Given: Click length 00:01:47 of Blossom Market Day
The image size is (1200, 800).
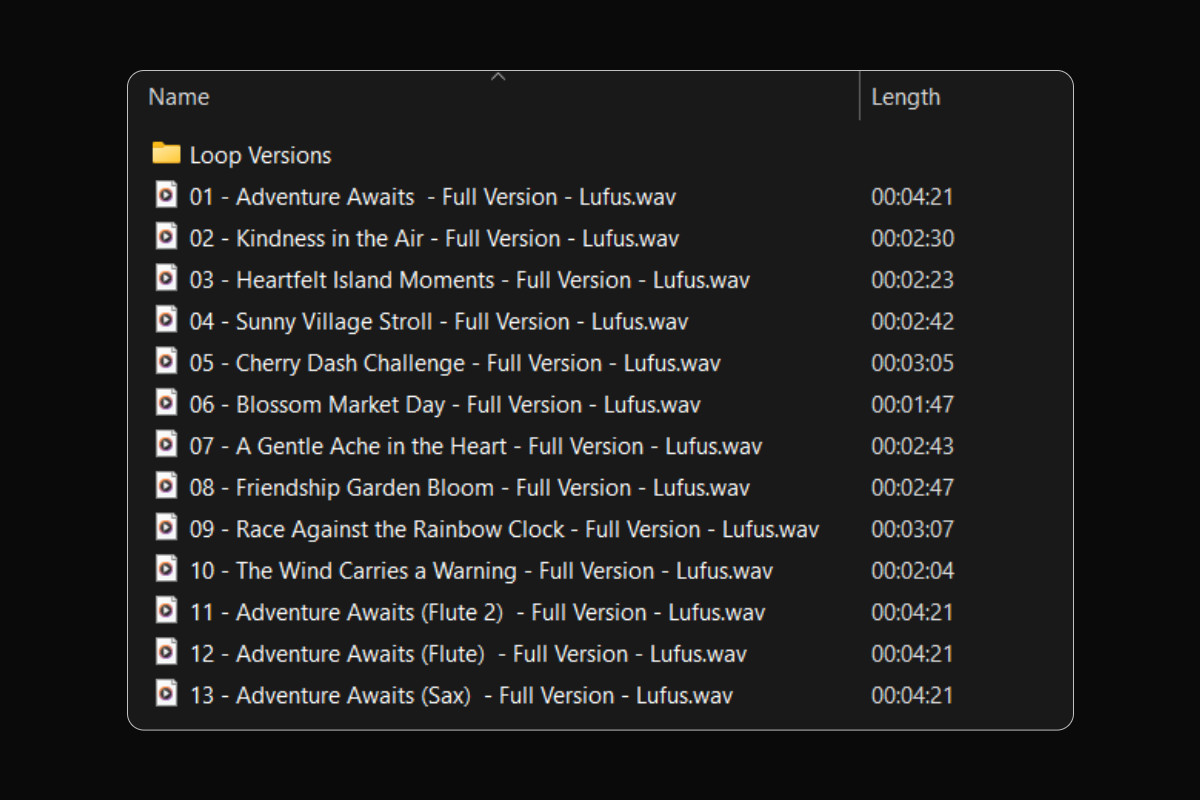Looking at the screenshot, I should (912, 405).
